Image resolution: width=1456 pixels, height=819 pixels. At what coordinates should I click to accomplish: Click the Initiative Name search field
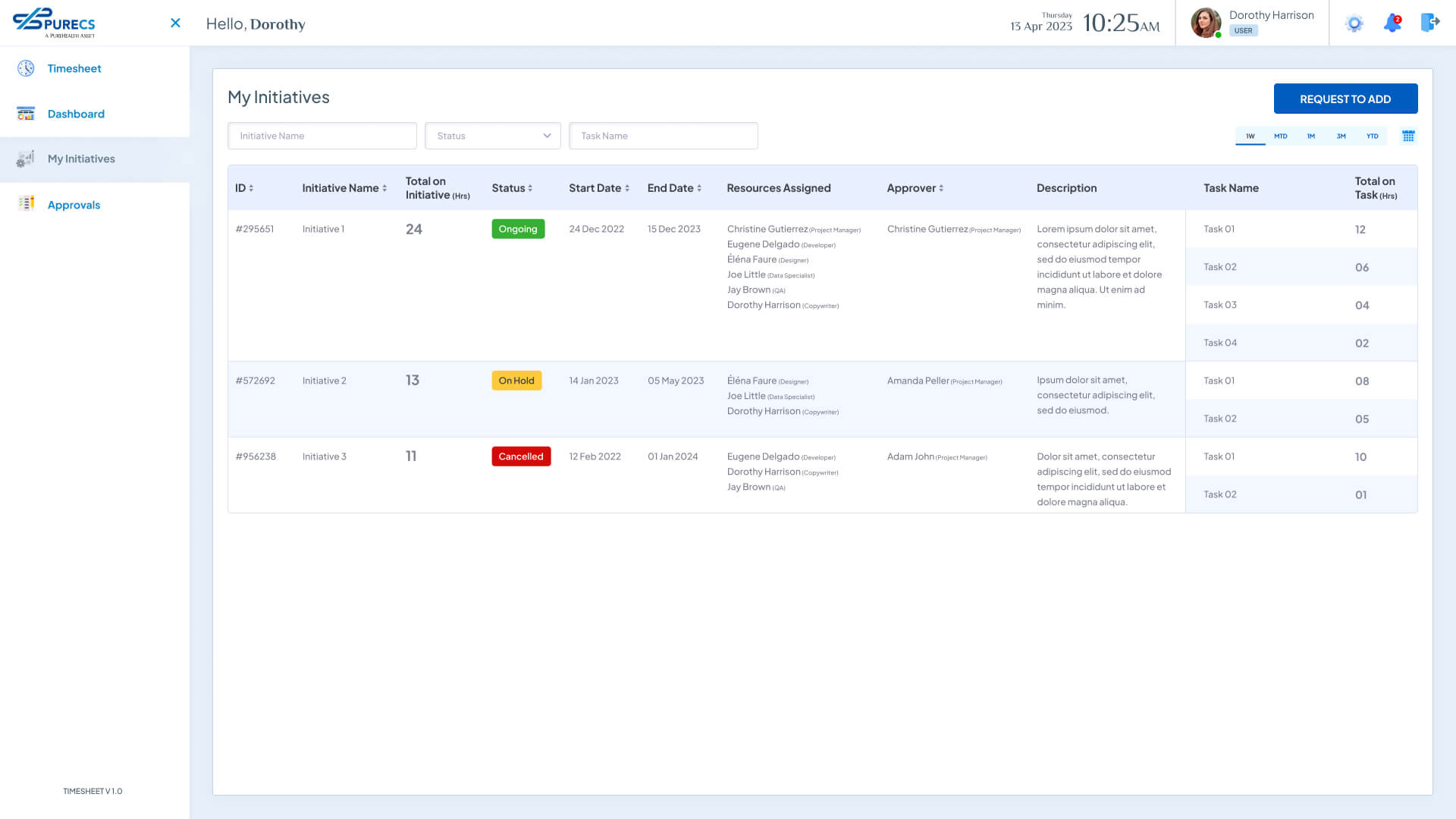[322, 136]
